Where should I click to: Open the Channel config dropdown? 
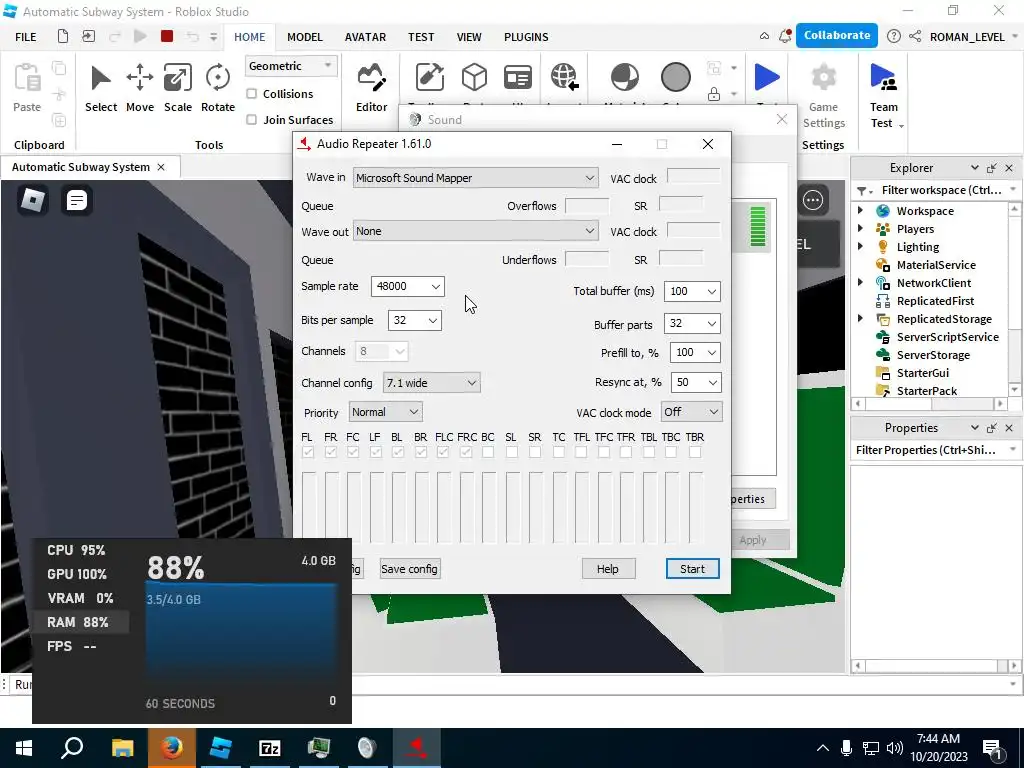[x=432, y=383]
